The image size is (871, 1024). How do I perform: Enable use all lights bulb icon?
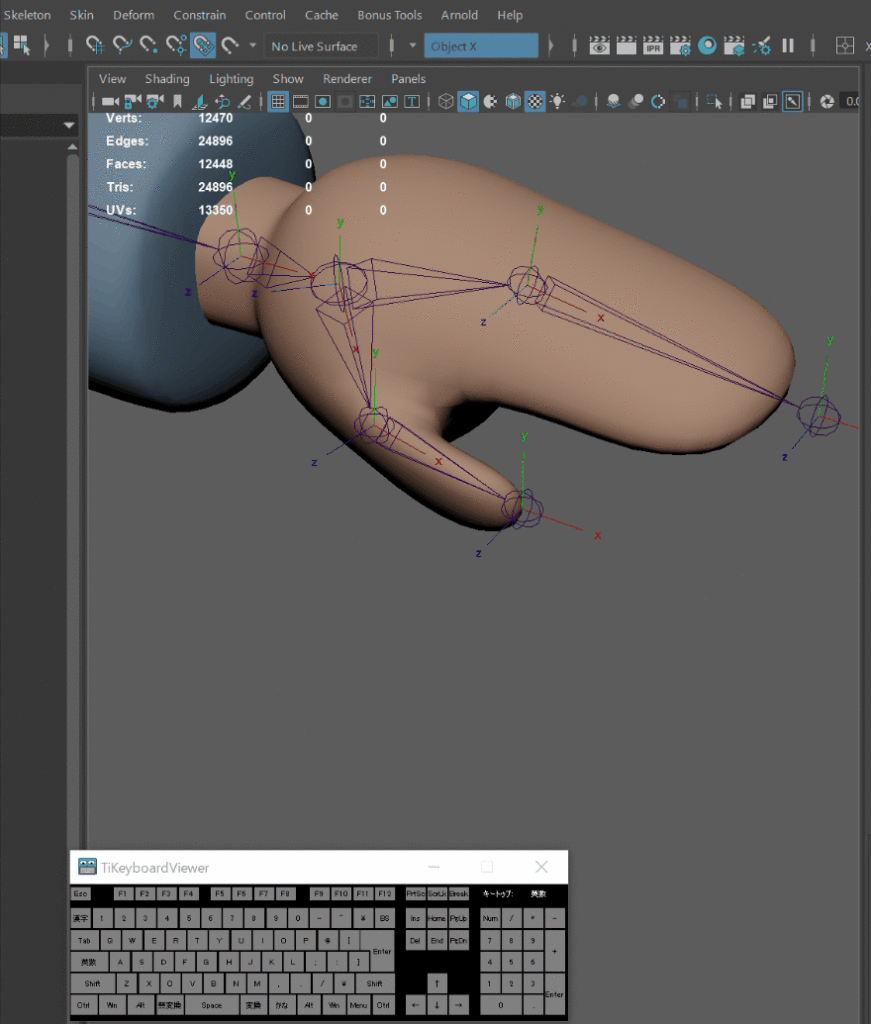point(557,101)
